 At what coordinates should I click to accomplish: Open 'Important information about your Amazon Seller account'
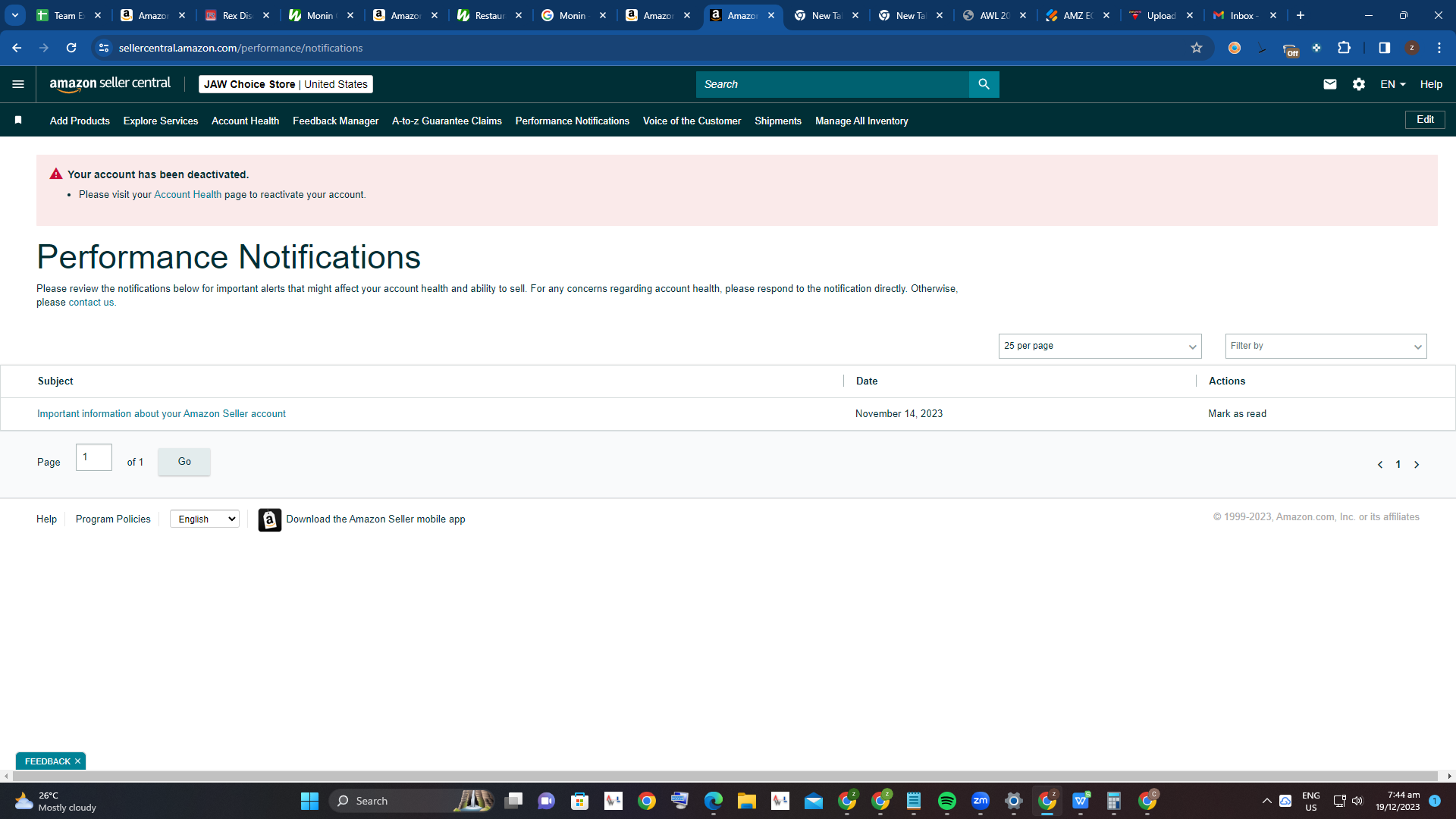(x=162, y=414)
